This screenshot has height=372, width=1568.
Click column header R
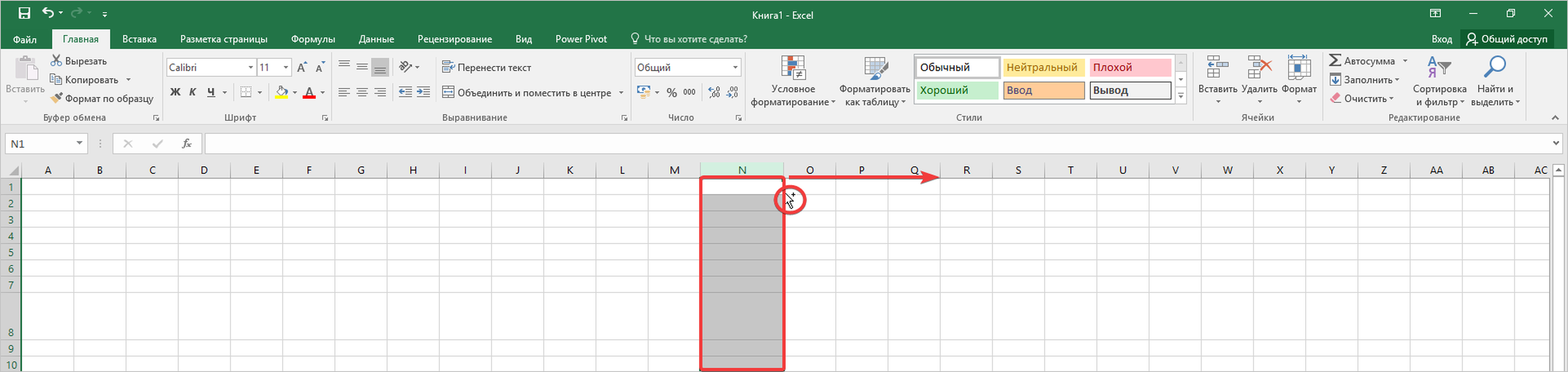[x=966, y=170]
